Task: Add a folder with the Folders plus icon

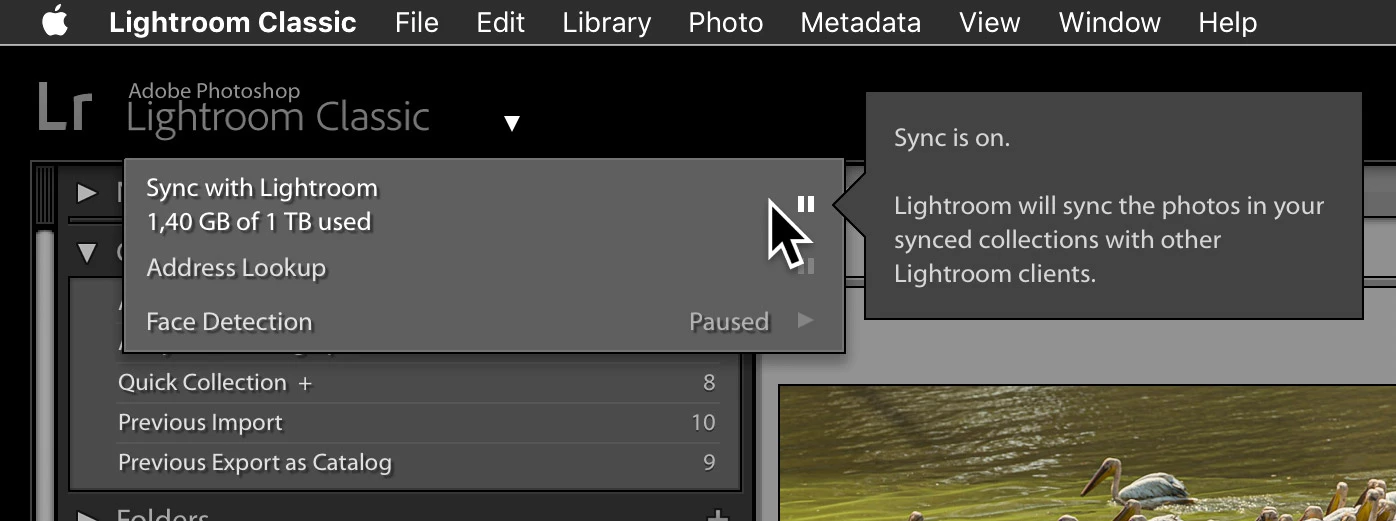Action: pos(717,516)
